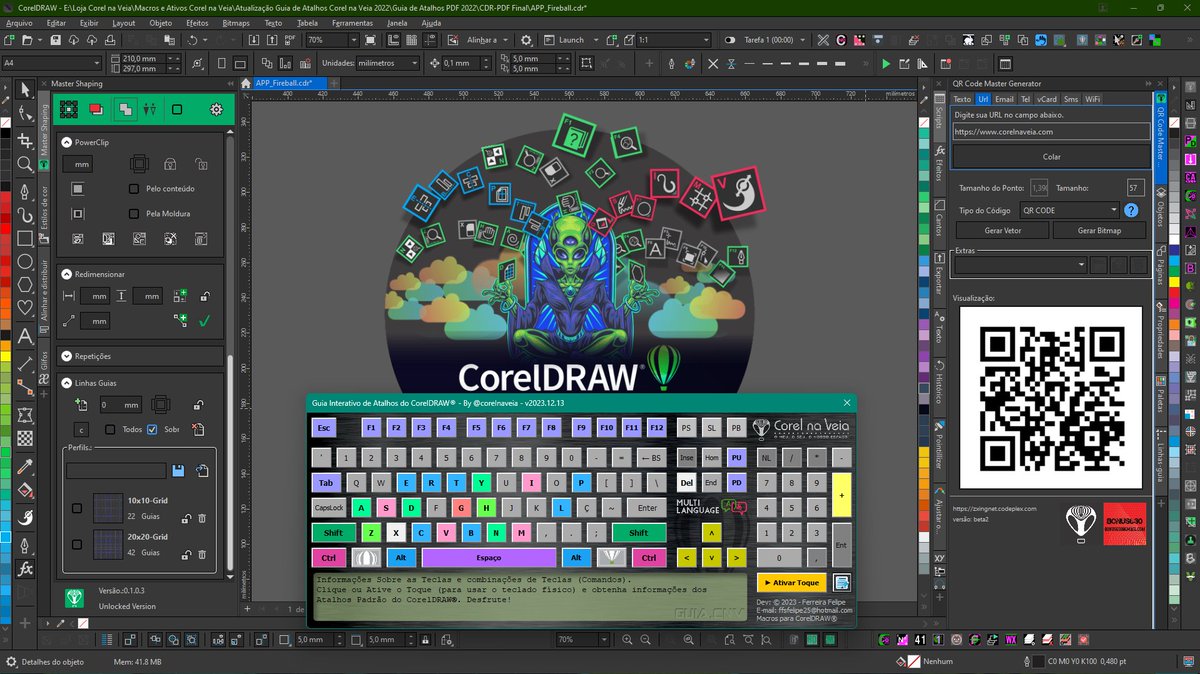Click the URL field with corelnaveia.com

pyautogui.click(x=1051, y=131)
